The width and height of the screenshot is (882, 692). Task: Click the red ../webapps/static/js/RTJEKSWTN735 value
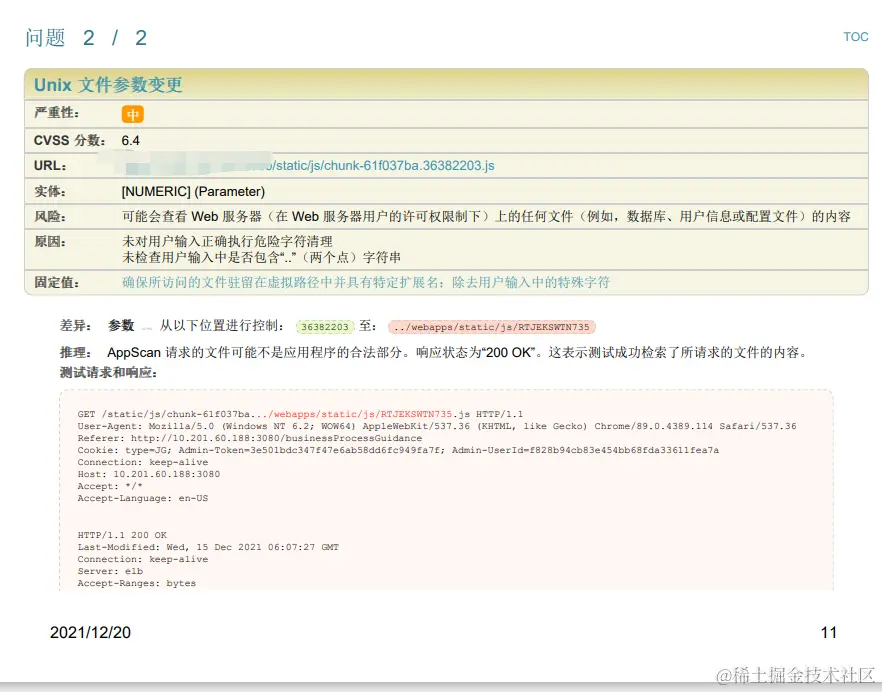(492, 327)
